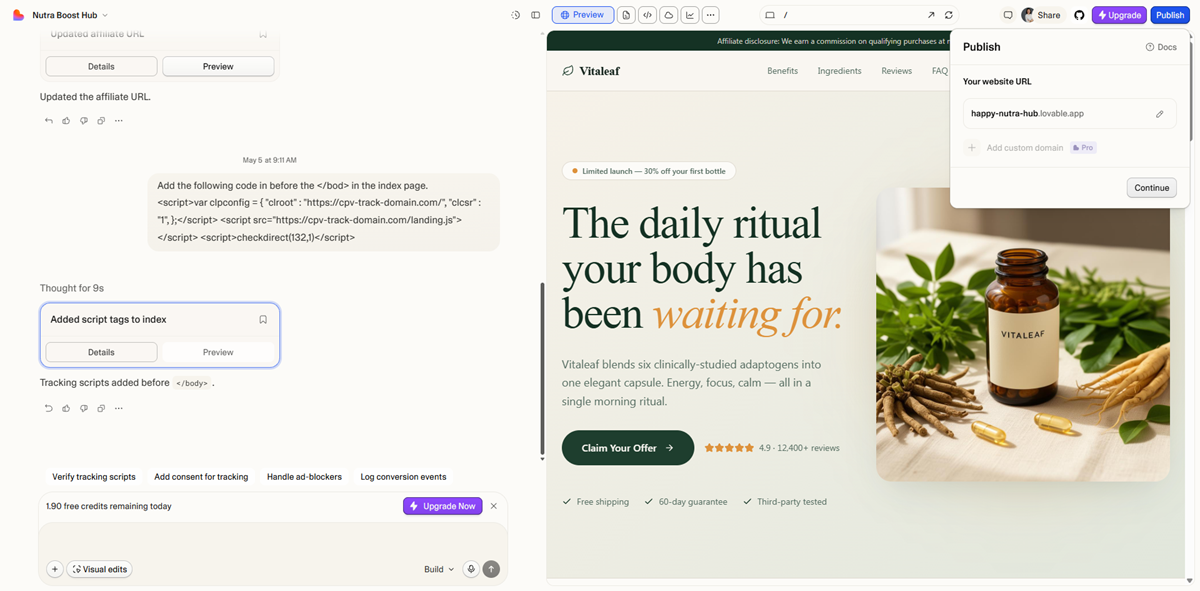Click the blue Publish button
Screen dimensions: 1200x591
[x=1170, y=15]
